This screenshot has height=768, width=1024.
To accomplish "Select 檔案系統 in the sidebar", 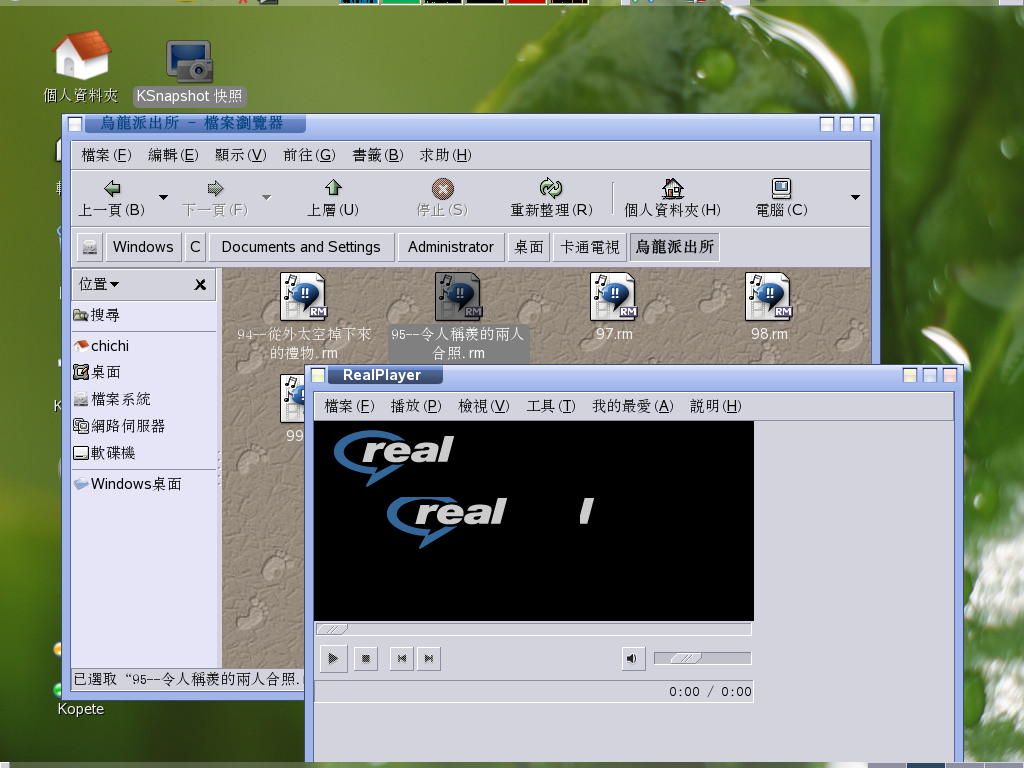I will tap(112, 399).
